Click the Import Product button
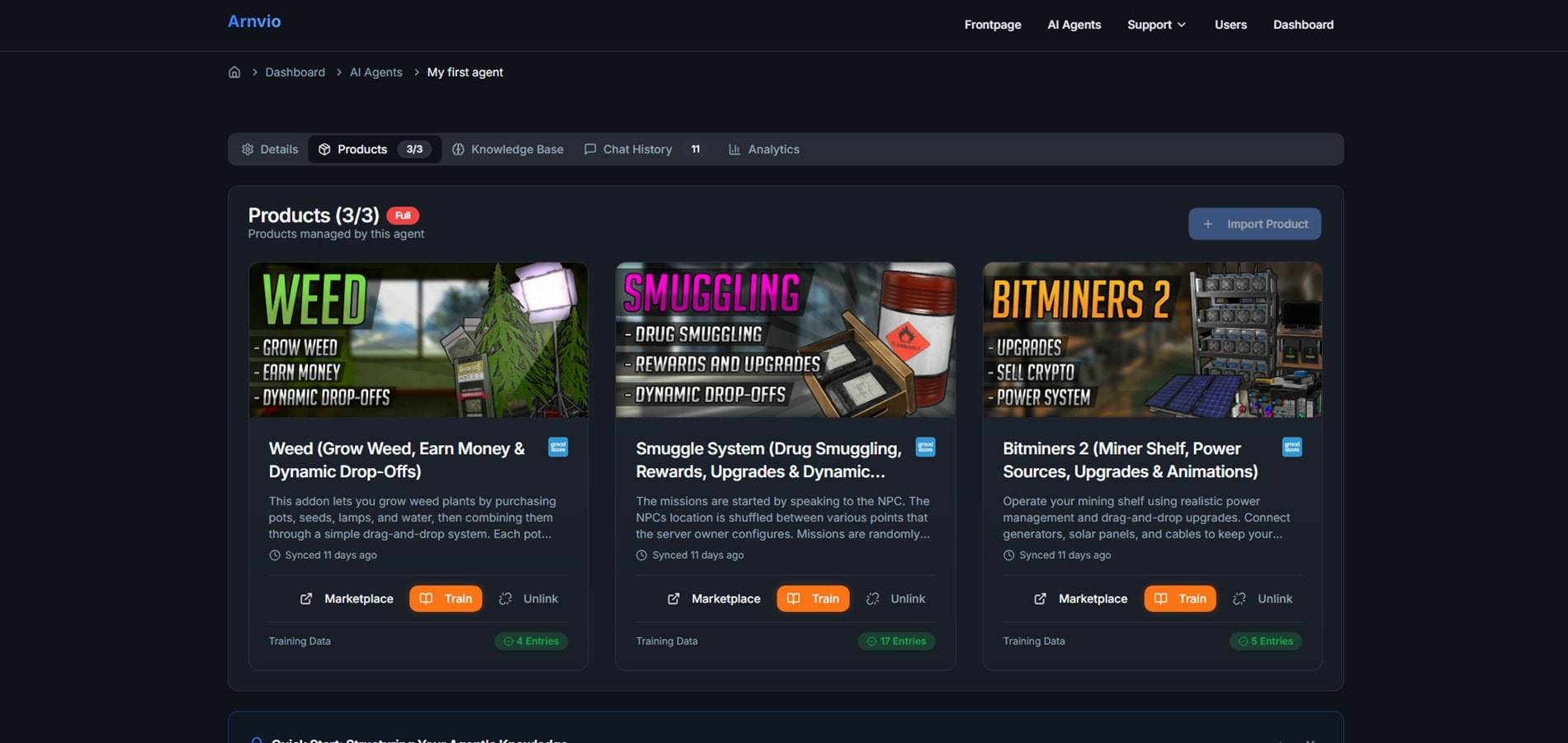 (1254, 224)
